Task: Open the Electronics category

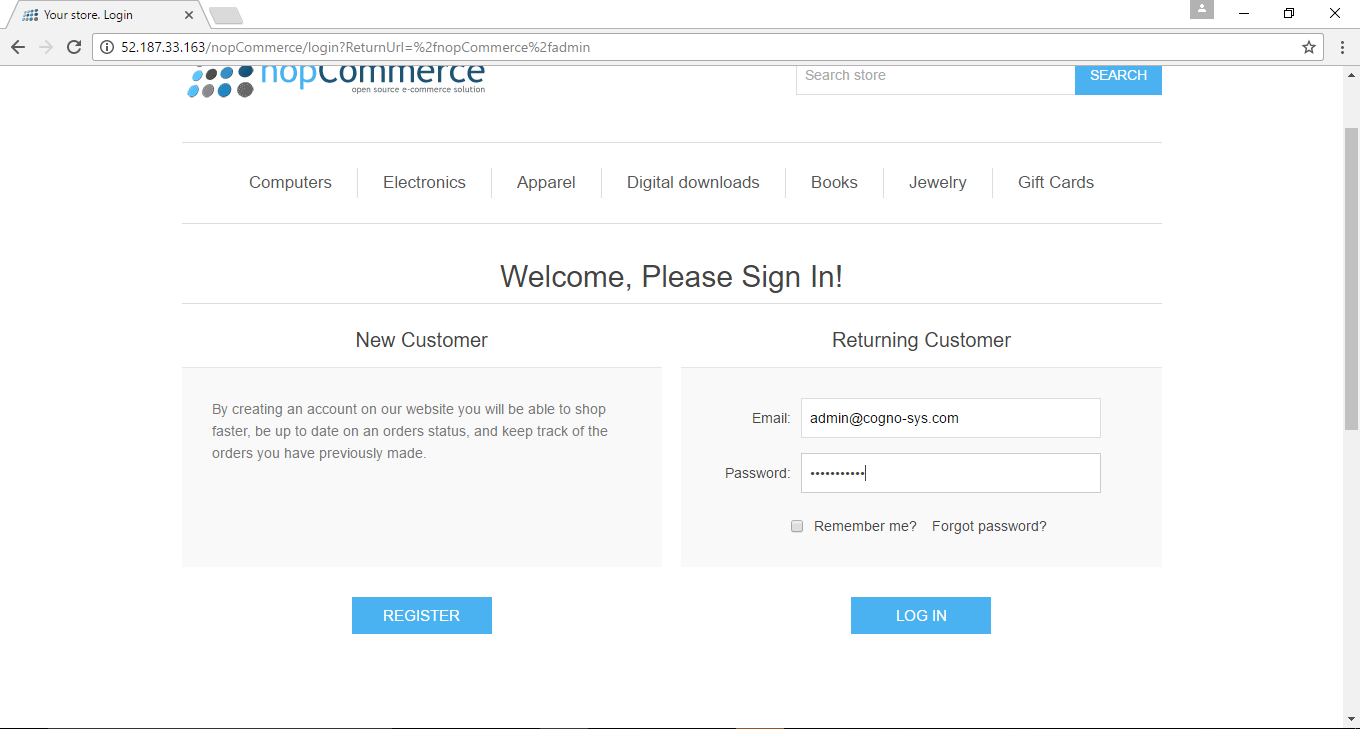Action: pyautogui.click(x=424, y=182)
